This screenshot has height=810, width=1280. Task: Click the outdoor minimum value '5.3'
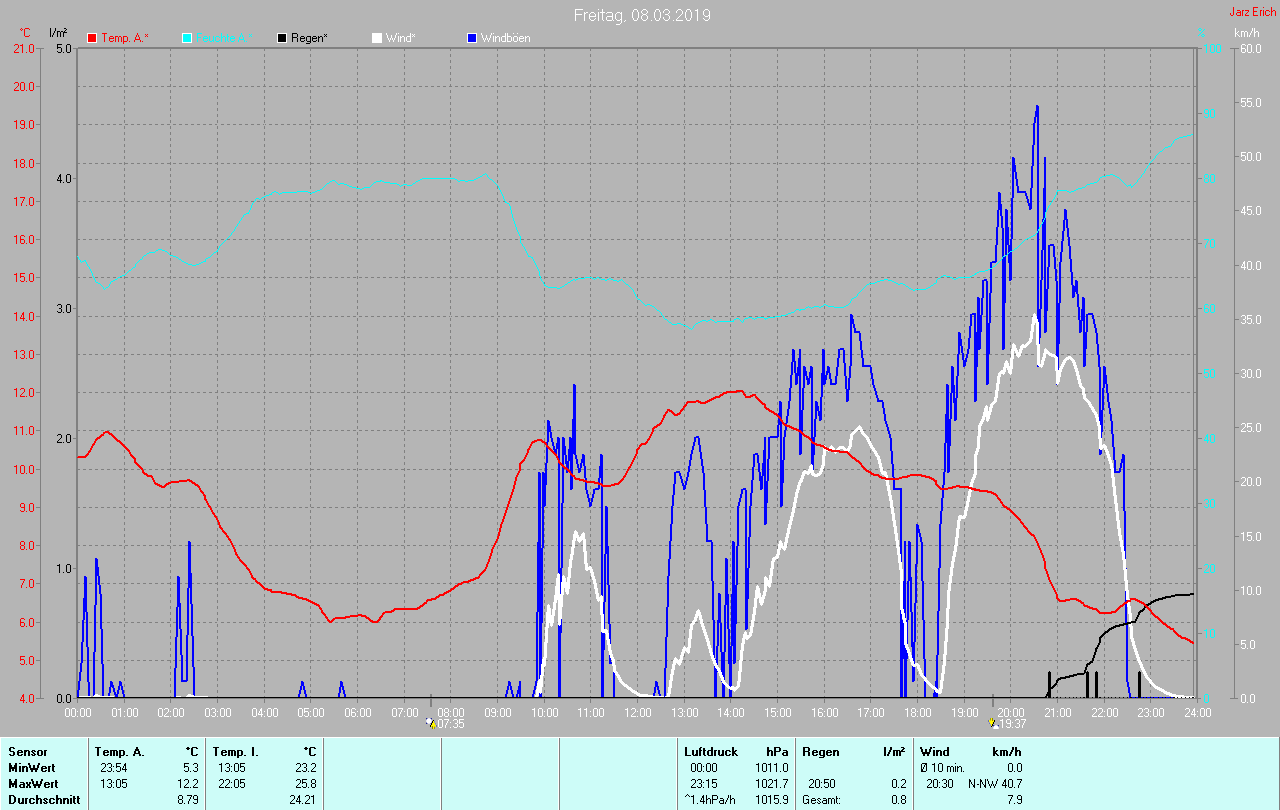pos(190,768)
